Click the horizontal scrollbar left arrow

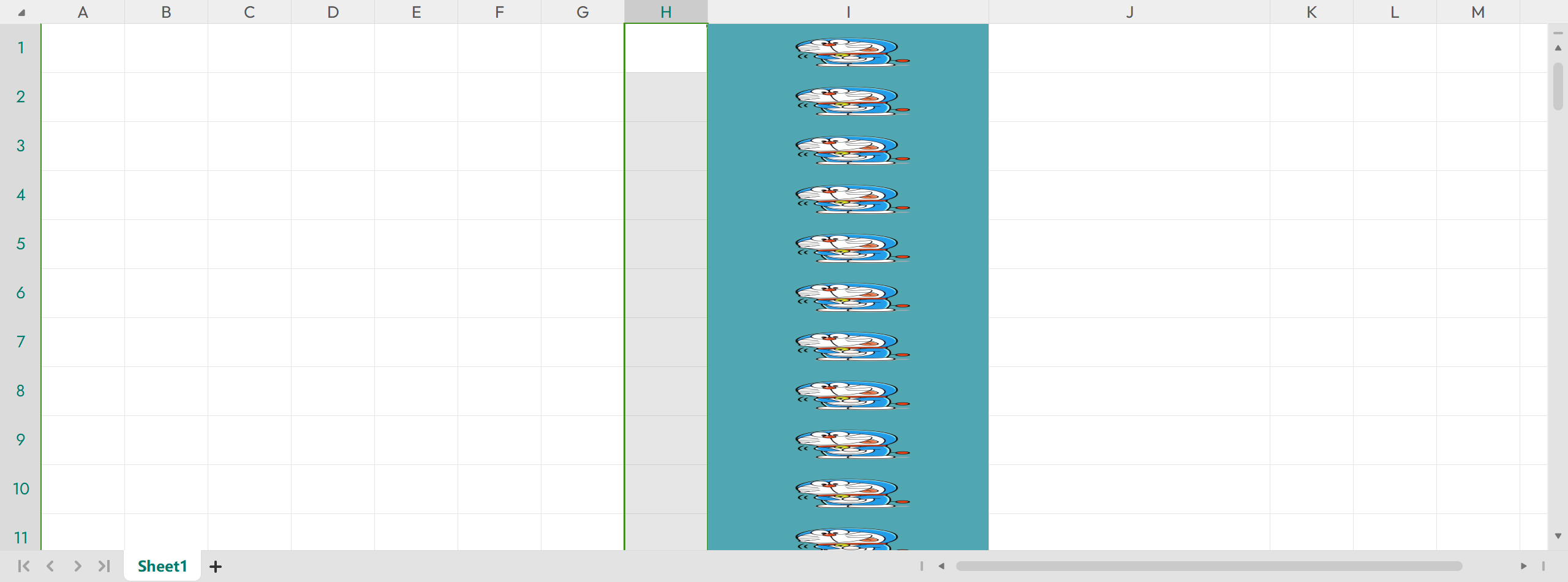(941, 566)
